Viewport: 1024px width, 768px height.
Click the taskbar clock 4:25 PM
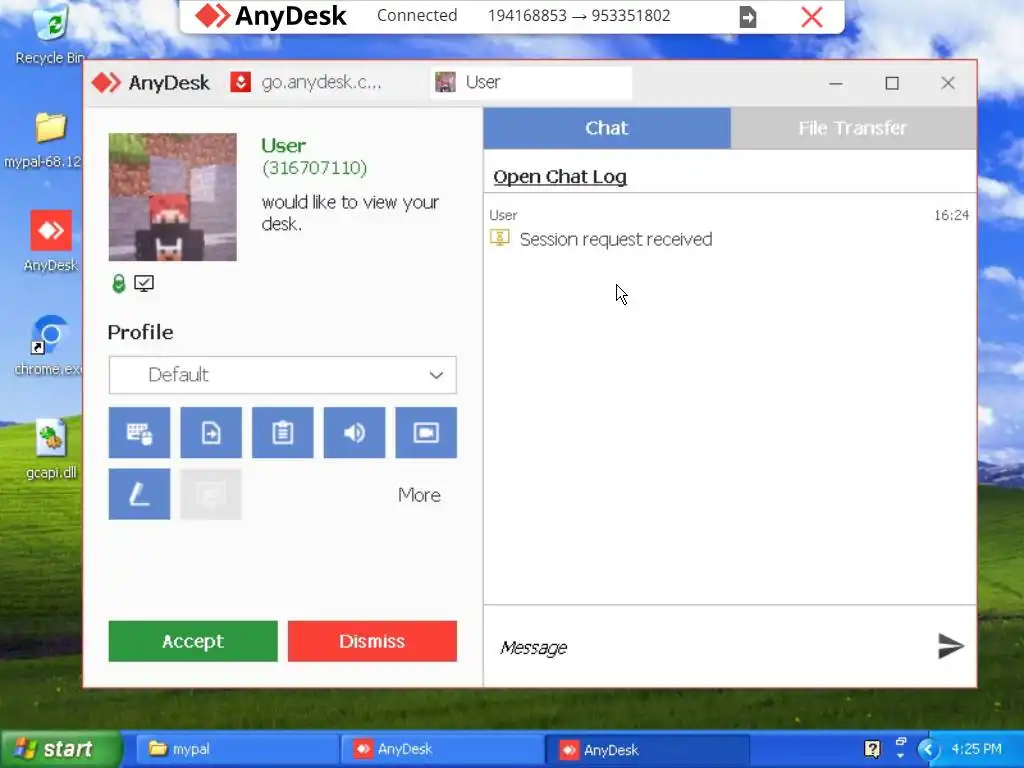(976, 749)
